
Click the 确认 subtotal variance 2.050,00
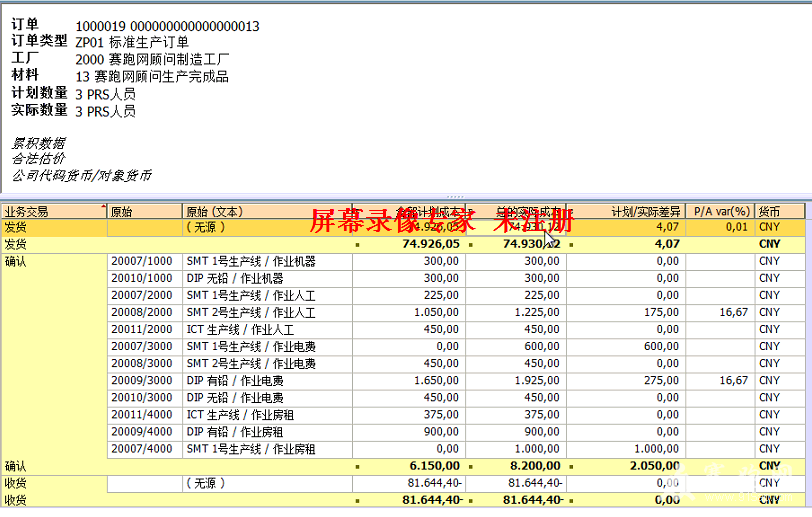[x=655, y=466]
